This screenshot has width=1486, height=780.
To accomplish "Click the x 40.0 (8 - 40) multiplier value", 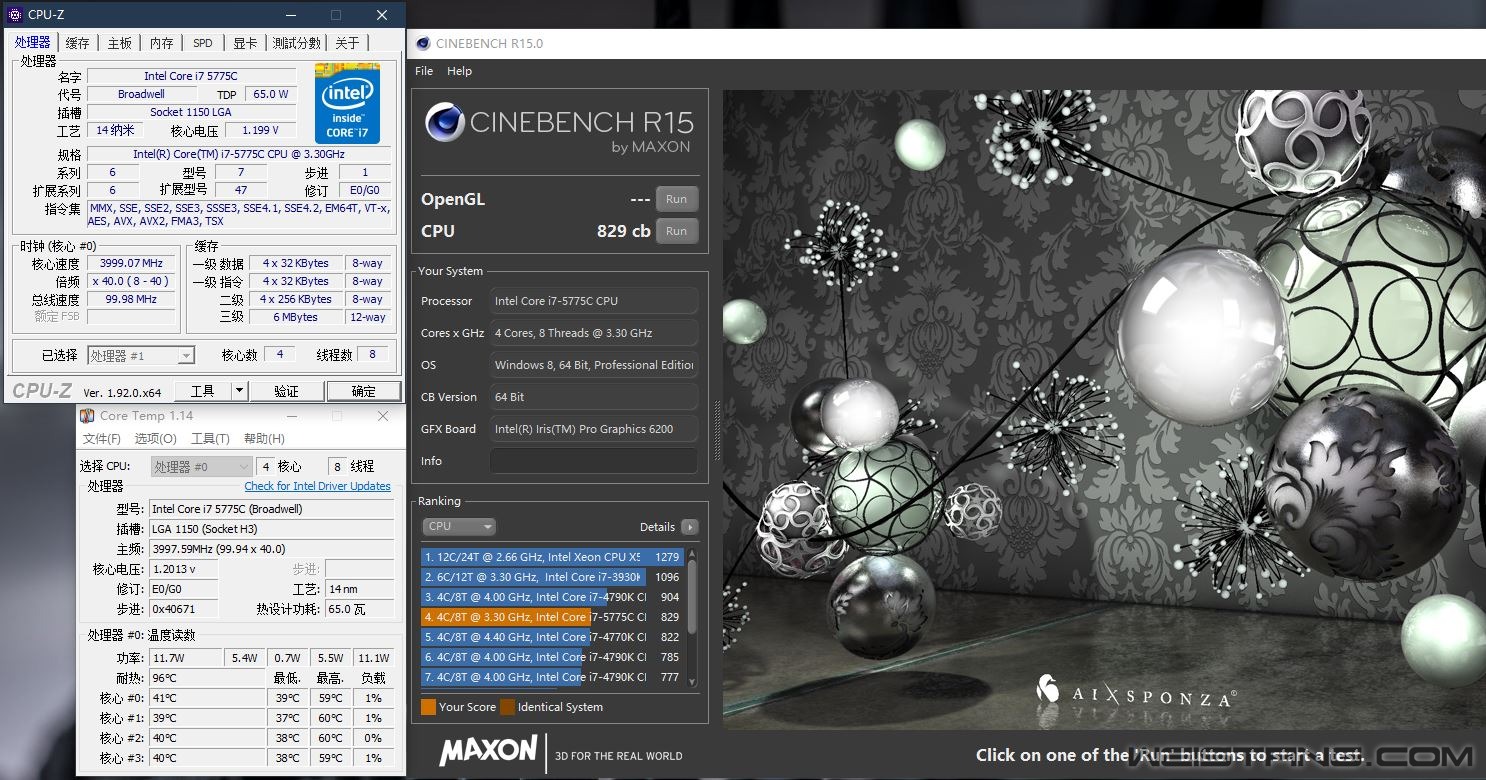I will click(130, 282).
